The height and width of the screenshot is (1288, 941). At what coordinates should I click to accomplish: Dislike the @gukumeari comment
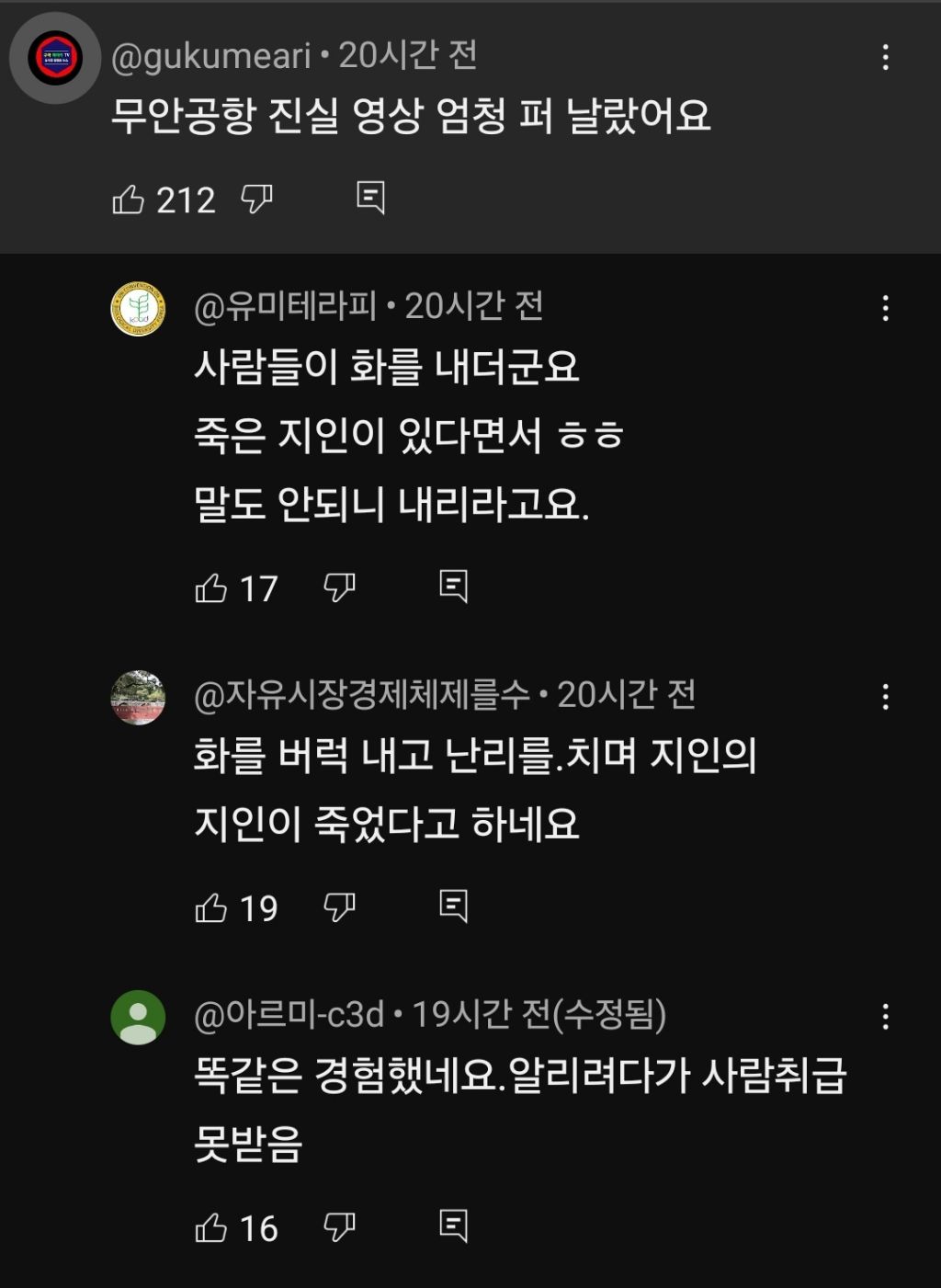pos(256,199)
